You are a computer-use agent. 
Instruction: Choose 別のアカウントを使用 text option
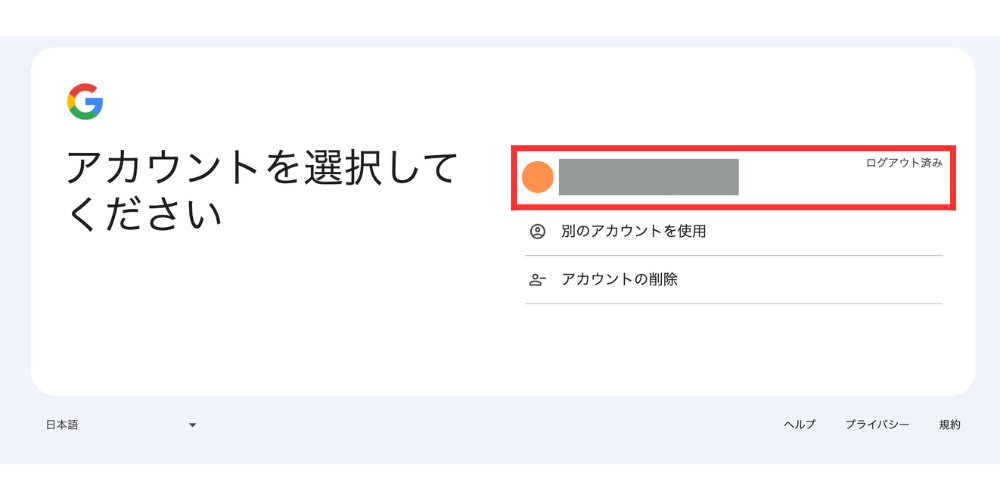(x=634, y=231)
